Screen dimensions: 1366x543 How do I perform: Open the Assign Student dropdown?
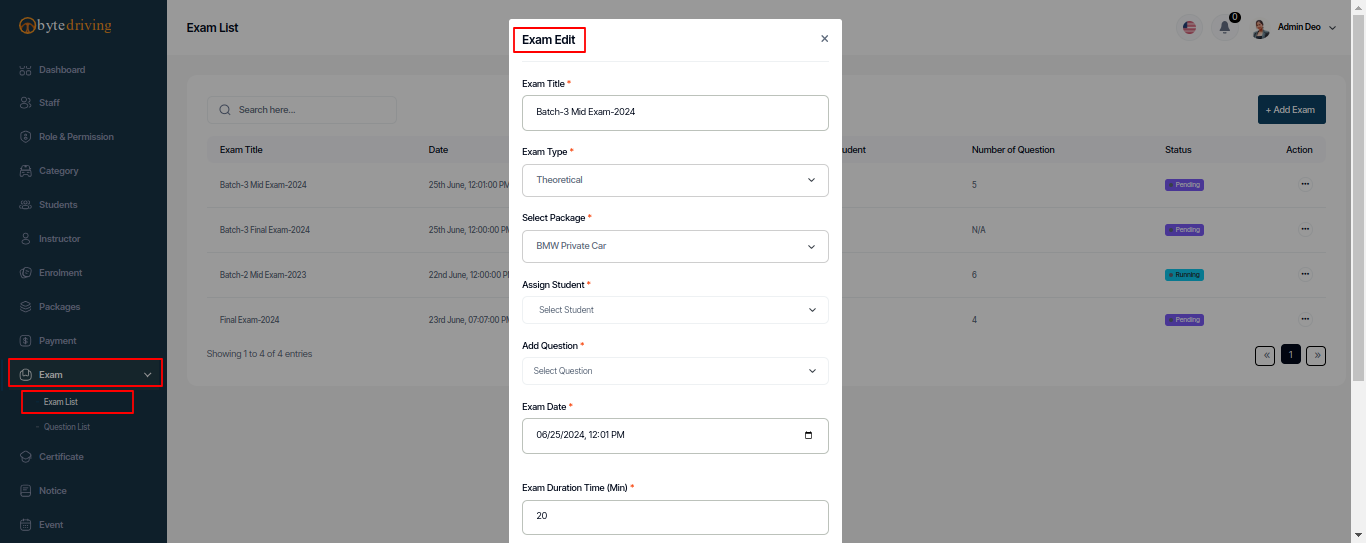[675, 310]
